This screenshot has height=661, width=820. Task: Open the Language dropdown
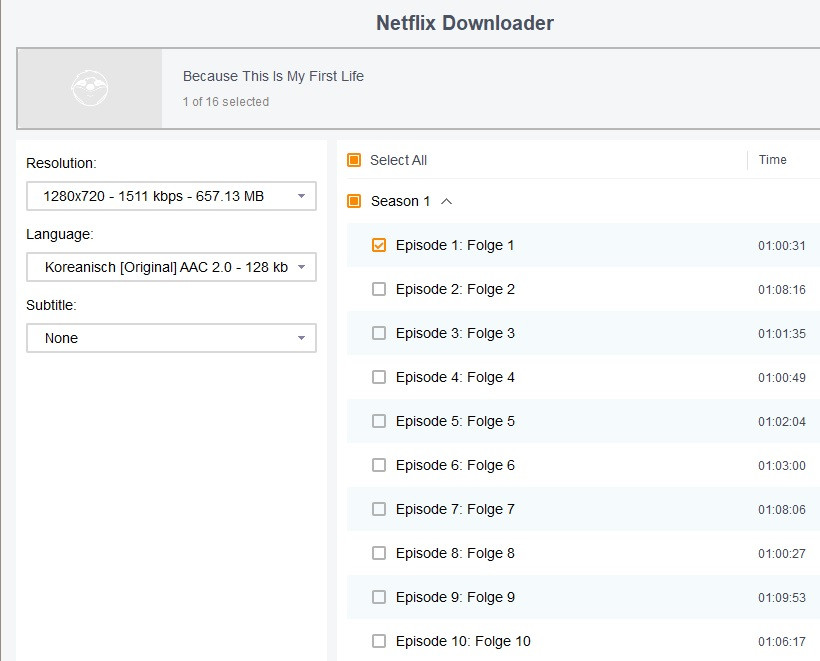(x=171, y=267)
